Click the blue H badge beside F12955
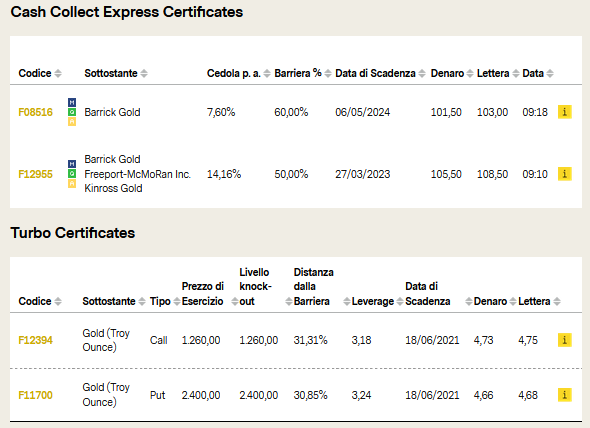 pos(72,164)
